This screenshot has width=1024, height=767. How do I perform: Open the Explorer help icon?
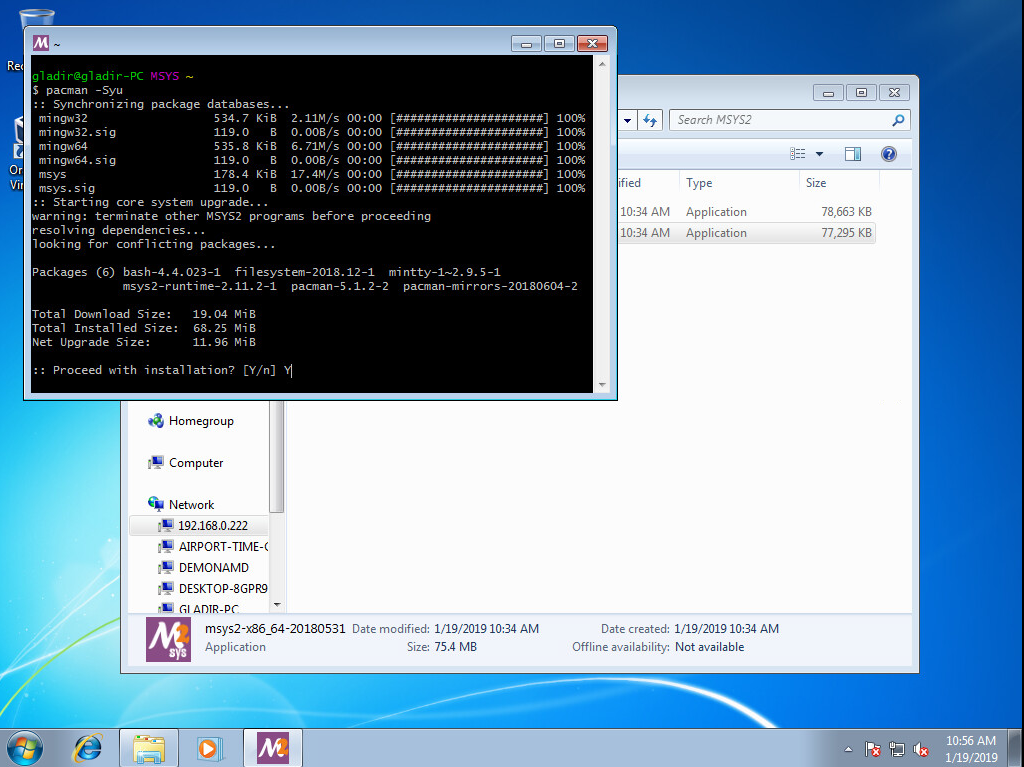888,154
